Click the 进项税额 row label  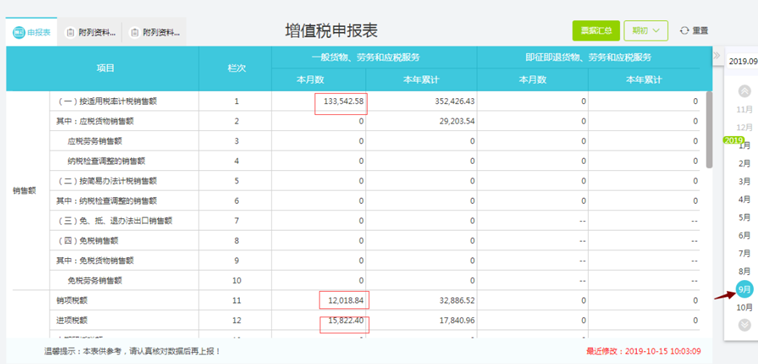(x=72, y=320)
